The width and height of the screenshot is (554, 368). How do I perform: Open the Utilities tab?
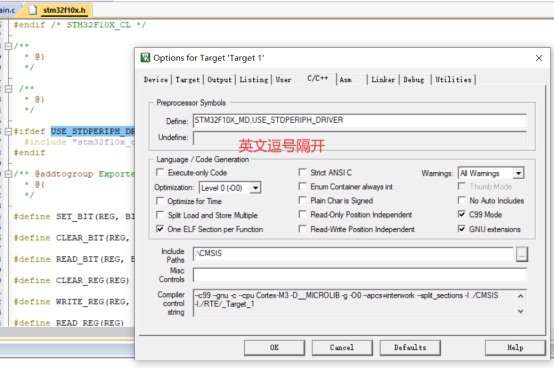click(x=453, y=80)
